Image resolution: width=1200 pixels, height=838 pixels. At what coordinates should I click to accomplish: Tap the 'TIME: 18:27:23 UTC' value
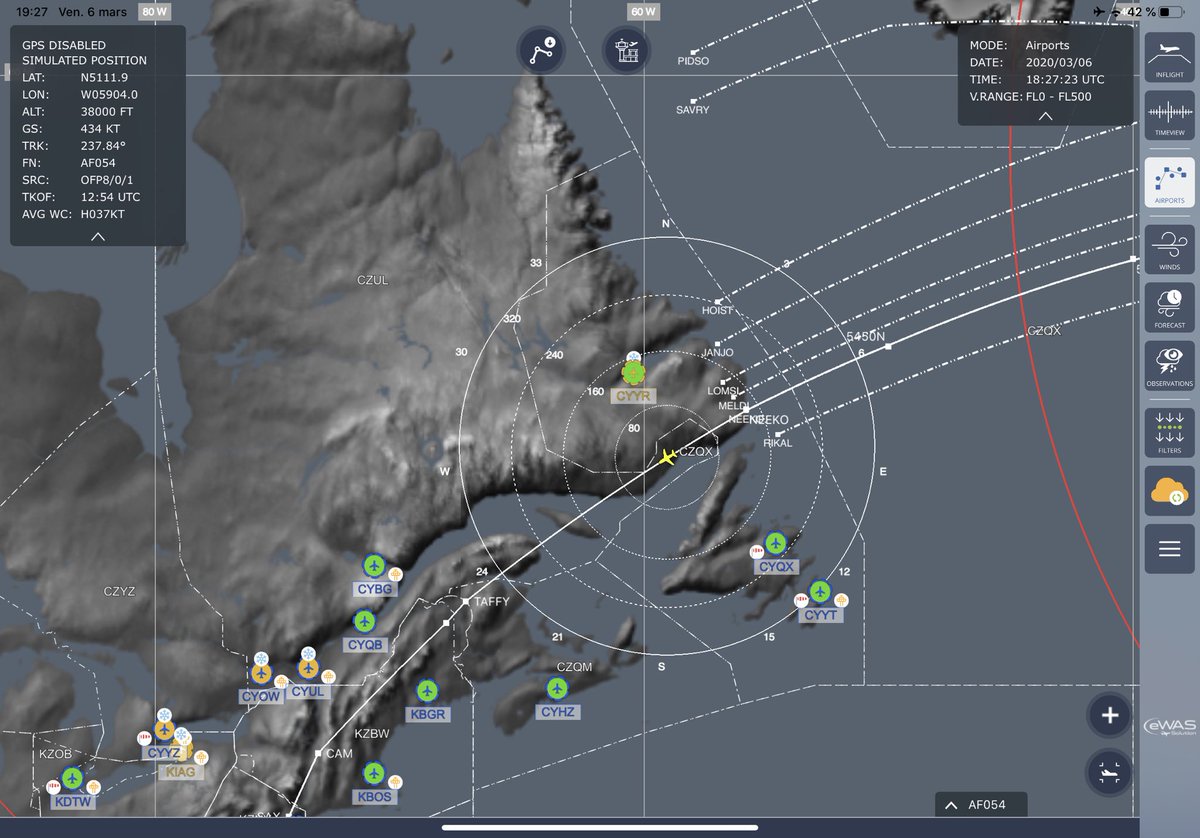coord(1064,80)
